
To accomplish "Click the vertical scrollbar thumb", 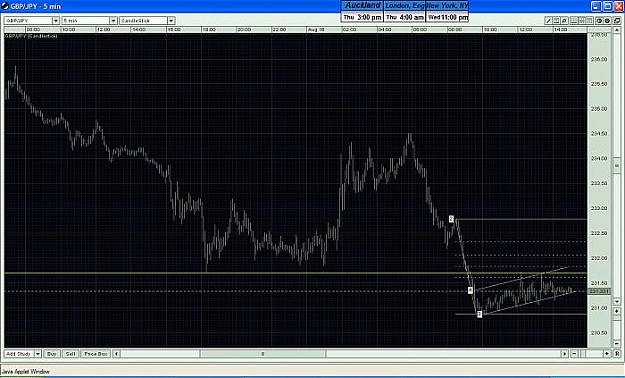I will [617, 165].
